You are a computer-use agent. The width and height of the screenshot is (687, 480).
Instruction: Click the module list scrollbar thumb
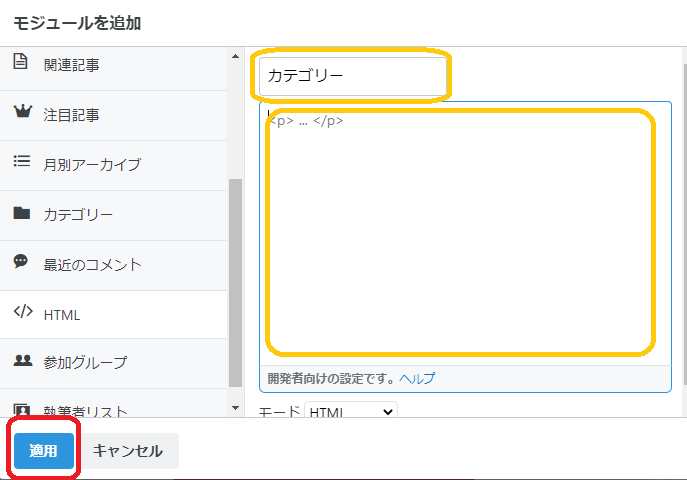[x=235, y=283]
